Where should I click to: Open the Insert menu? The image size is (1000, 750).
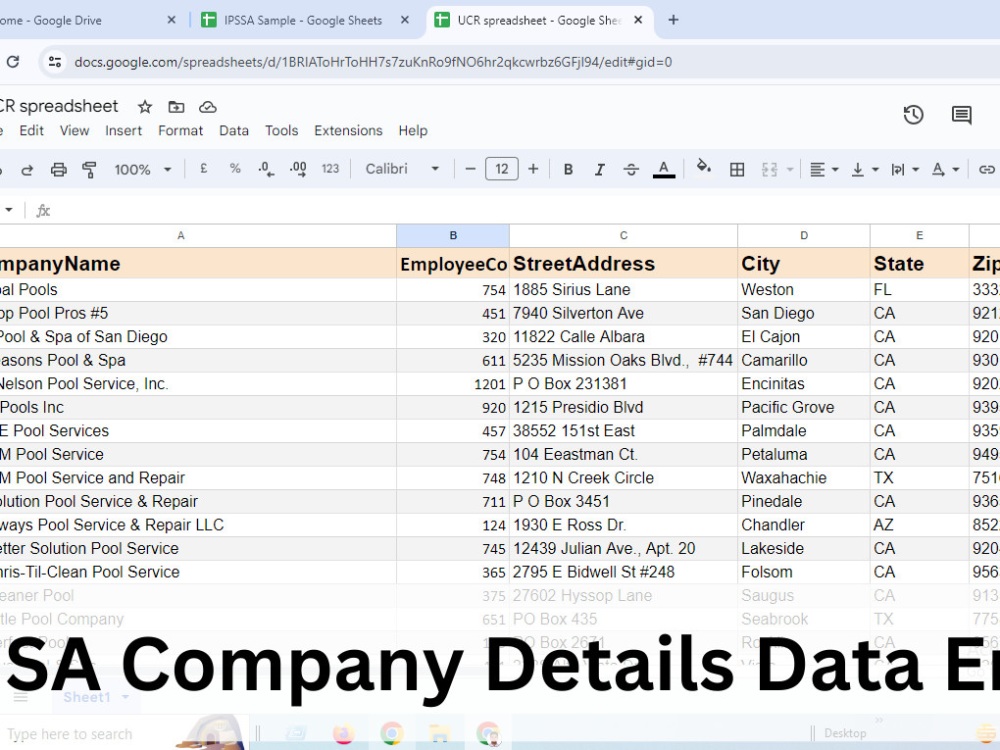(x=124, y=131)
